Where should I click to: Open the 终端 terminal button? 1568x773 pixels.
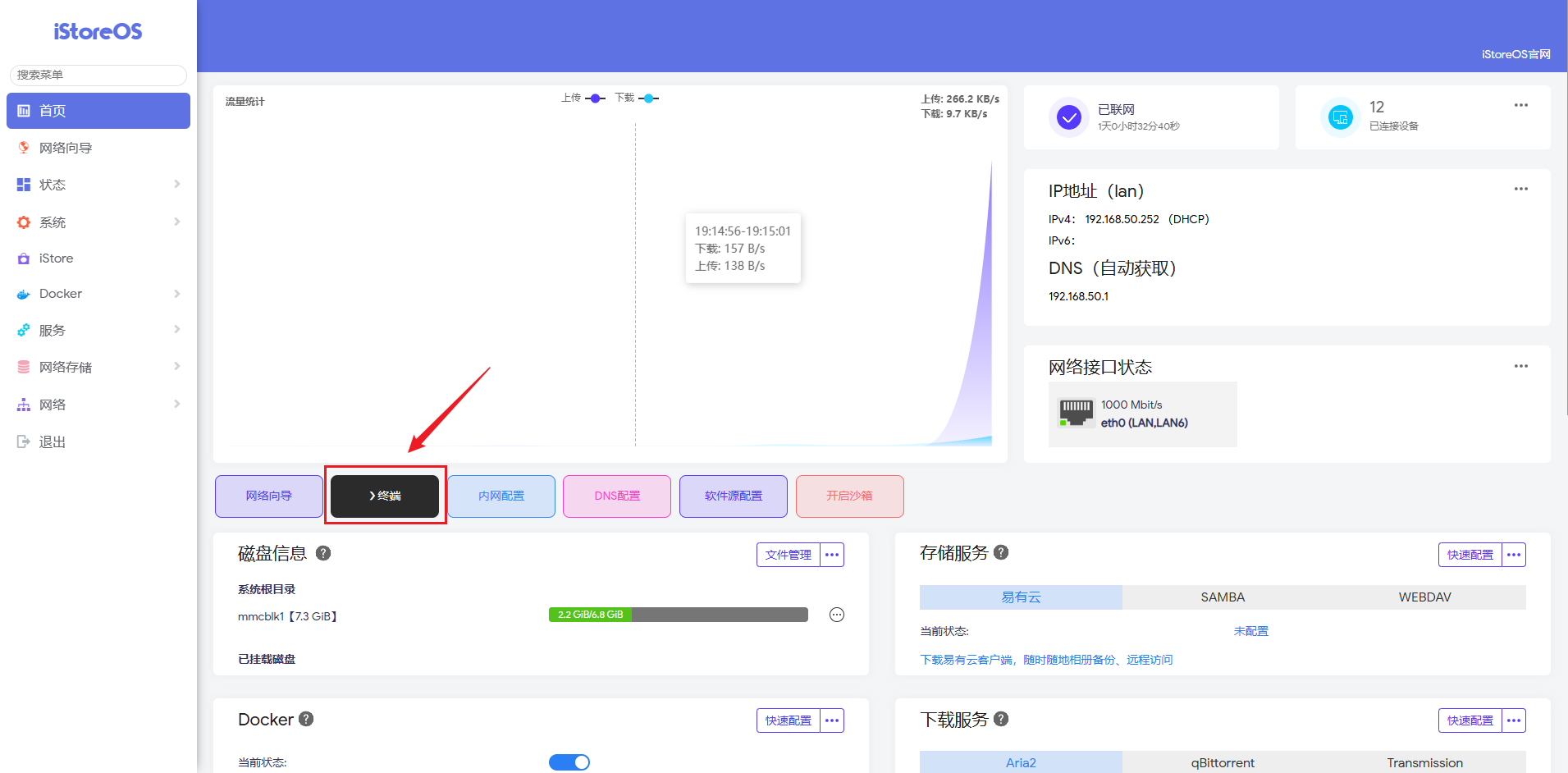pos(385,496)
